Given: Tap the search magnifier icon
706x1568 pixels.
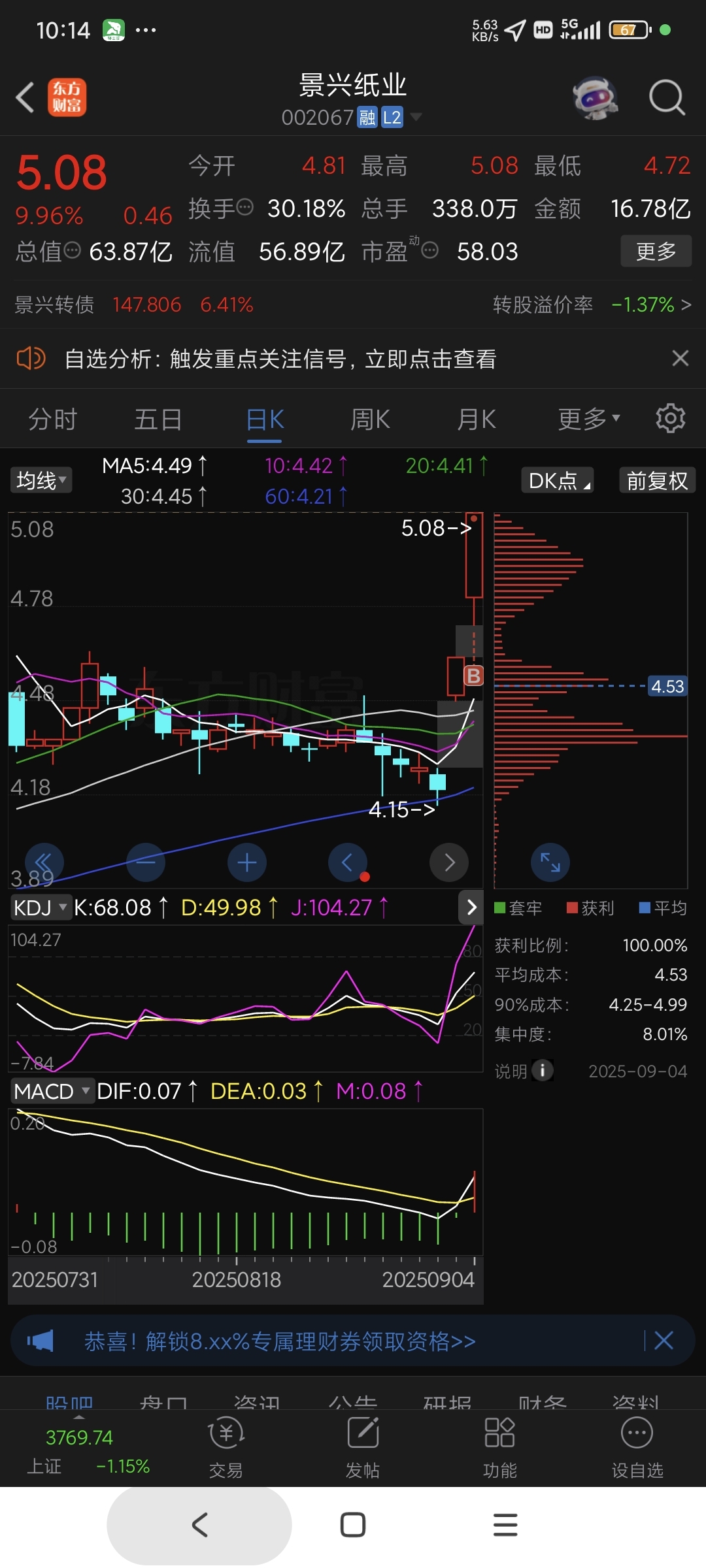Looking at the screenshot, I should point(667,98).
